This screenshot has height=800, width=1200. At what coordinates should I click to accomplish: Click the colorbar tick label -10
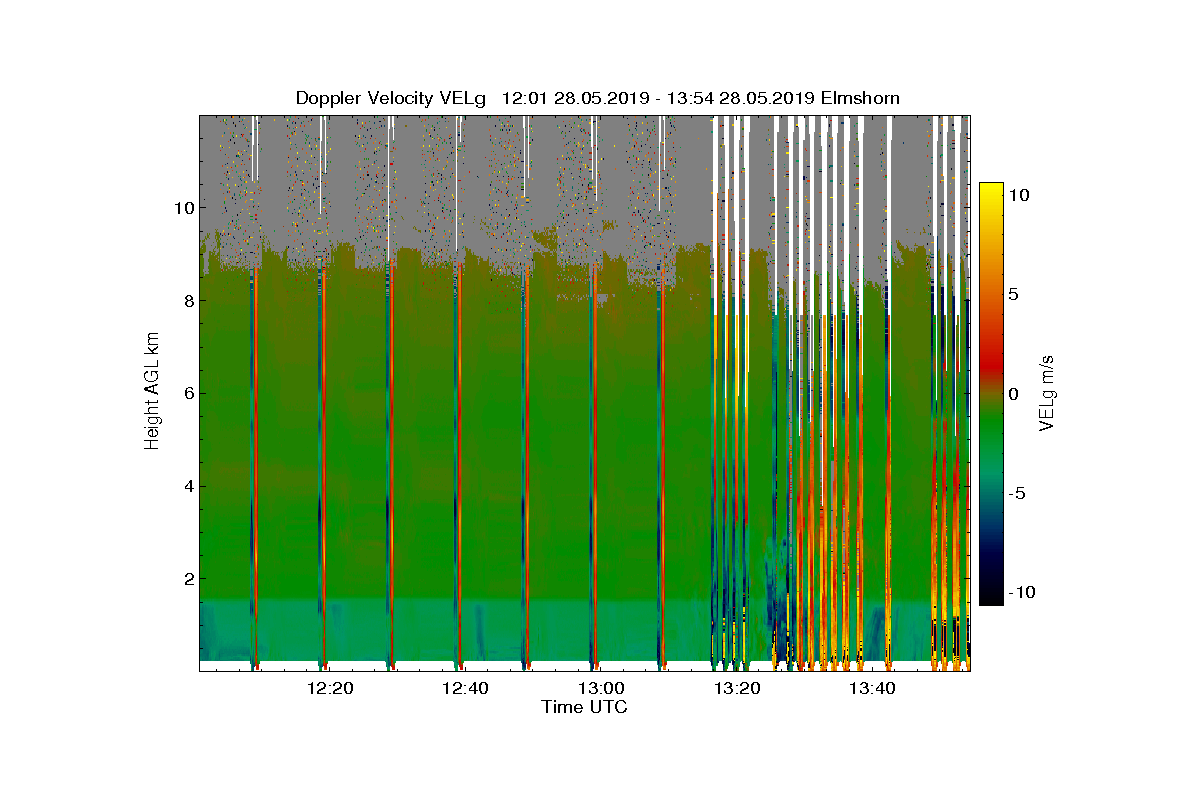(x=1020, y=592)
